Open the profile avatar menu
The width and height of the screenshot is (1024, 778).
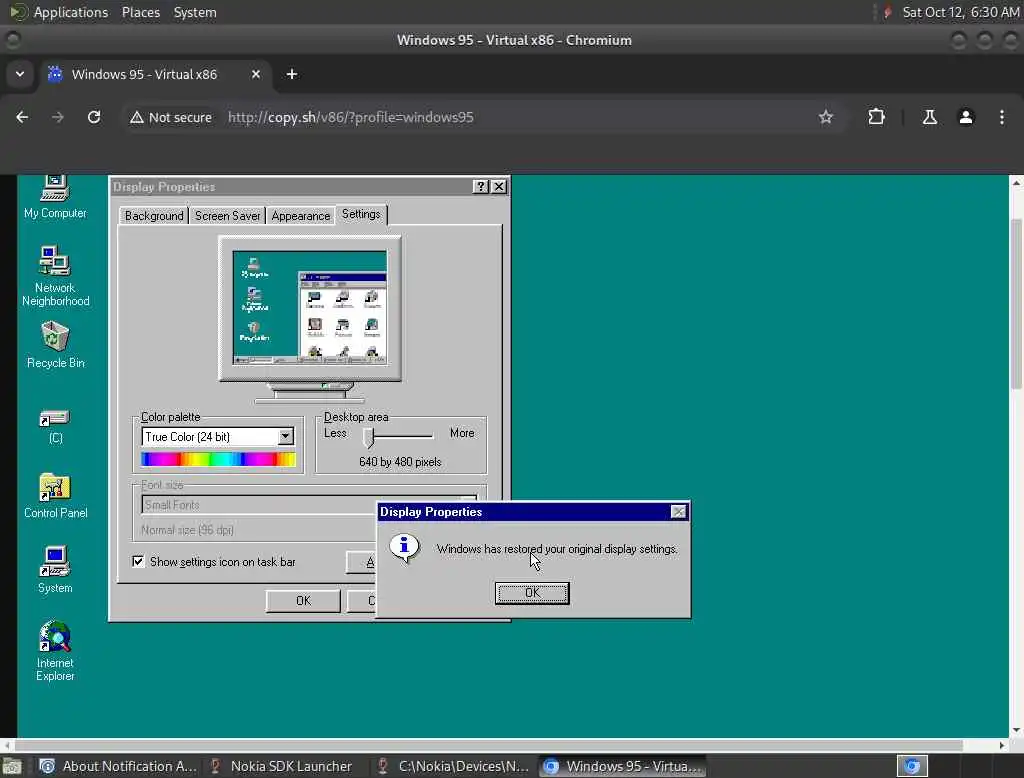[x=965, y=117]
